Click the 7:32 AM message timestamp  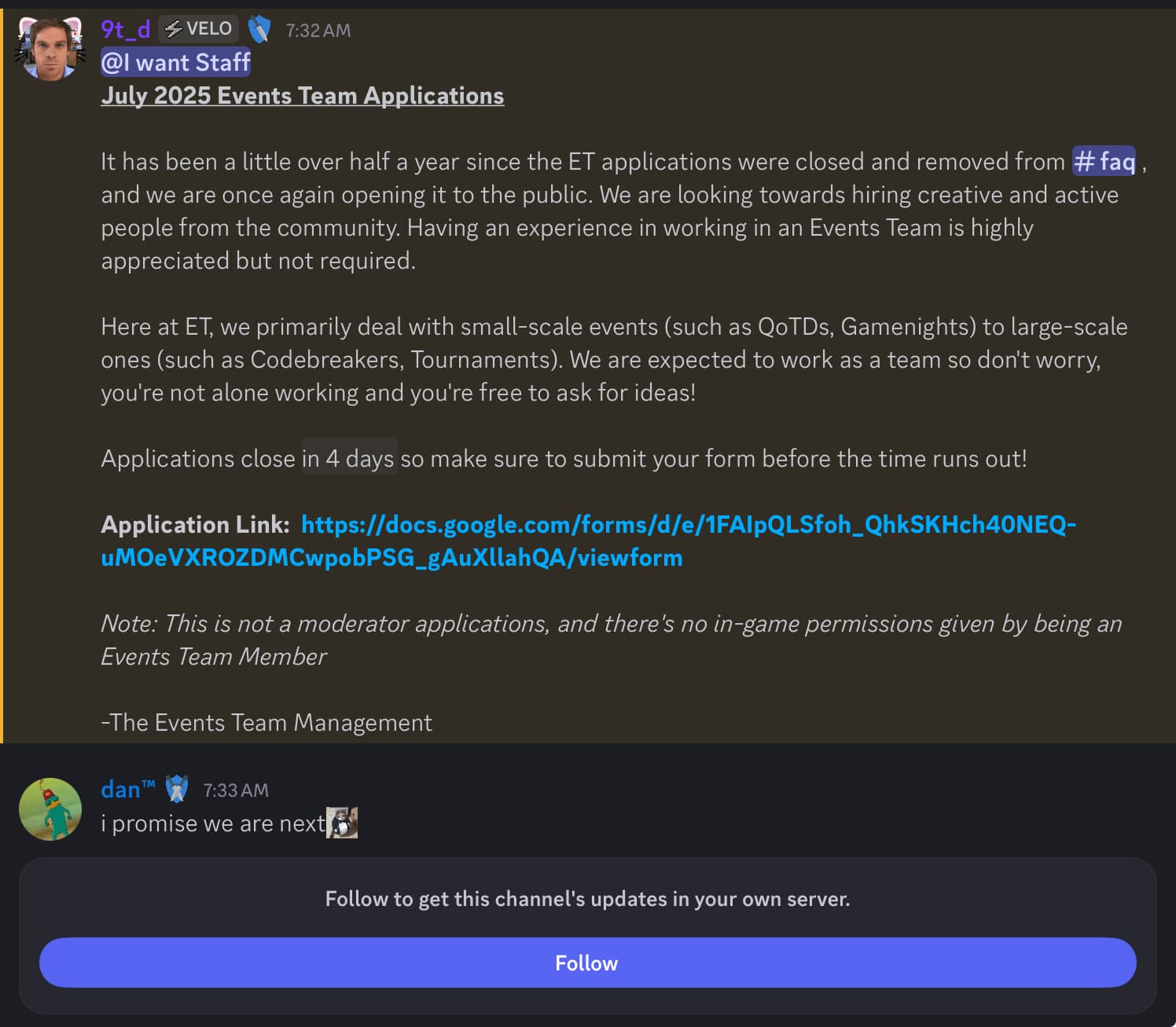318,31
